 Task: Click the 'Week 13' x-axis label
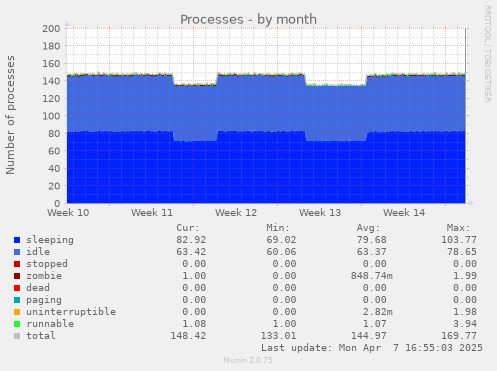(x=320, y=213)
